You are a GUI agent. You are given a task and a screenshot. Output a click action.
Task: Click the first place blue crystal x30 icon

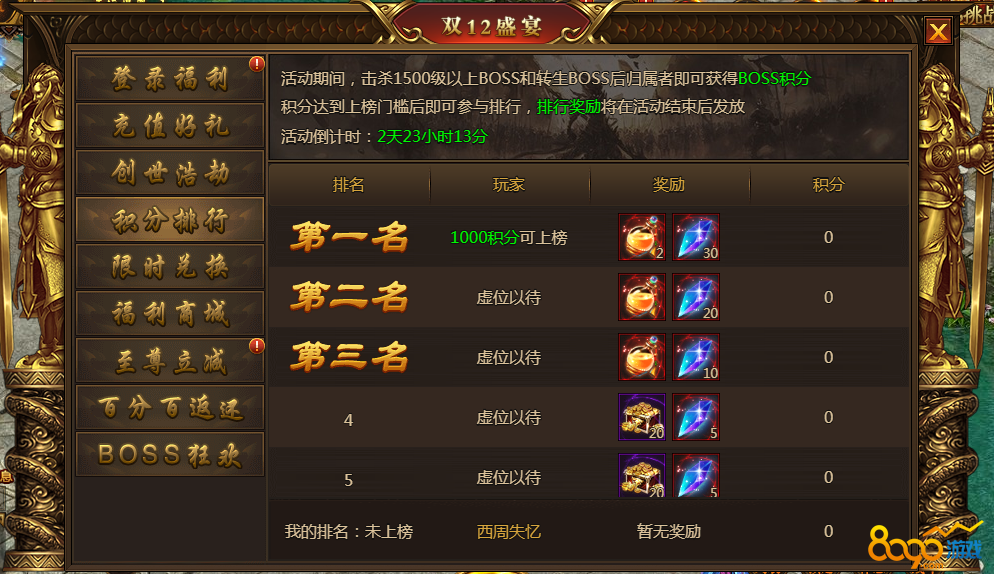coord(695,237)
